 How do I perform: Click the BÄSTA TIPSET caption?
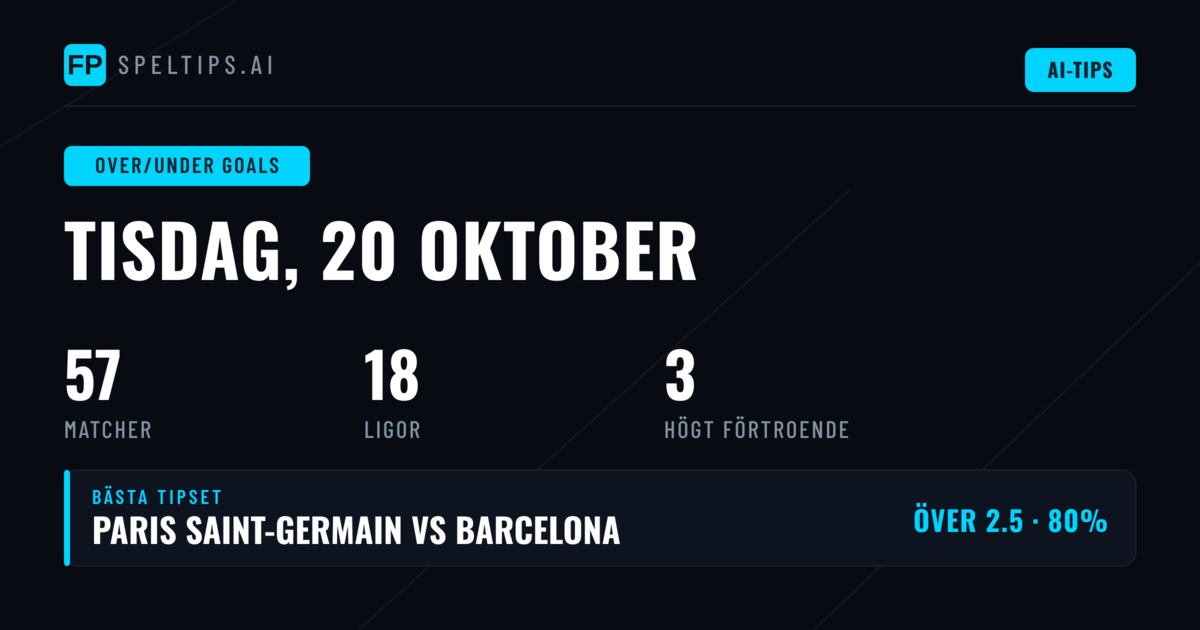pos(157,497)
